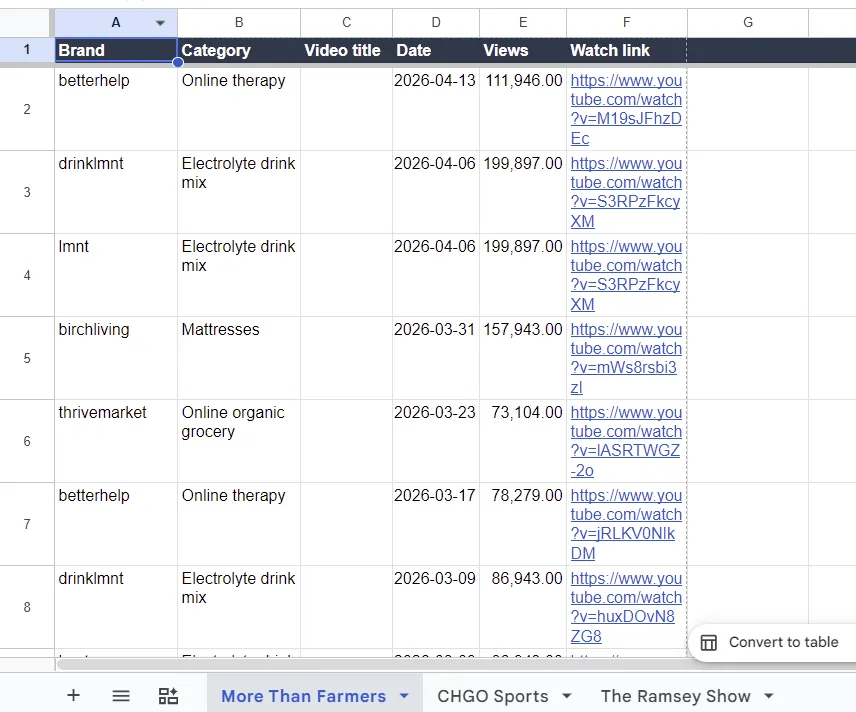
Task: Select the 2026-03-09 date cell
Action: (436, 607)
